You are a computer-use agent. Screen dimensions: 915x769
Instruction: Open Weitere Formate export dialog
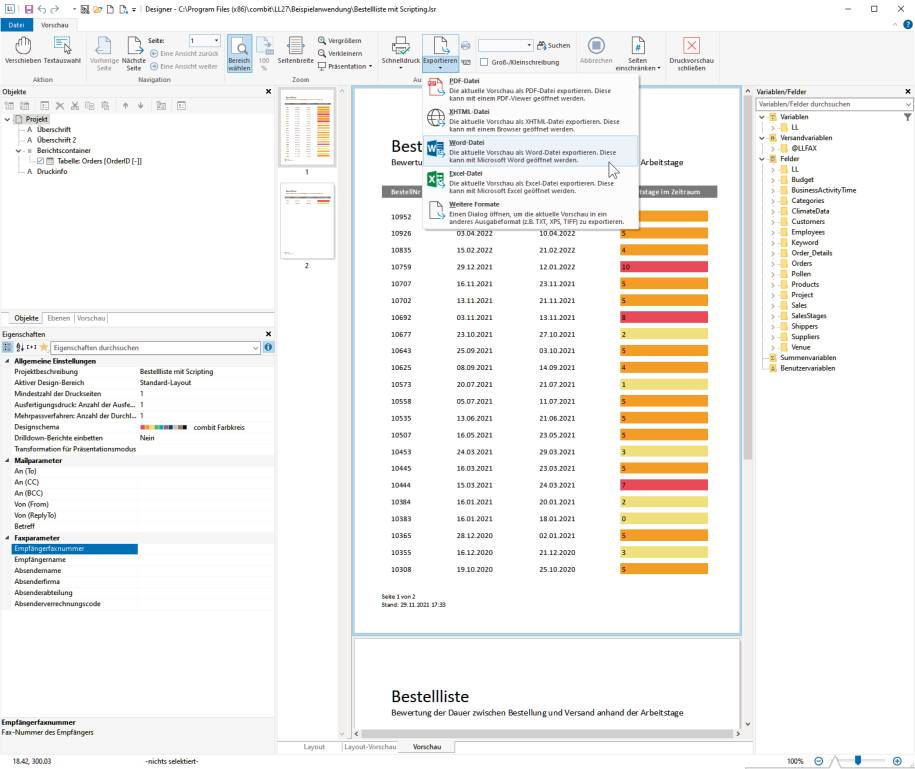tap(531, 213)
